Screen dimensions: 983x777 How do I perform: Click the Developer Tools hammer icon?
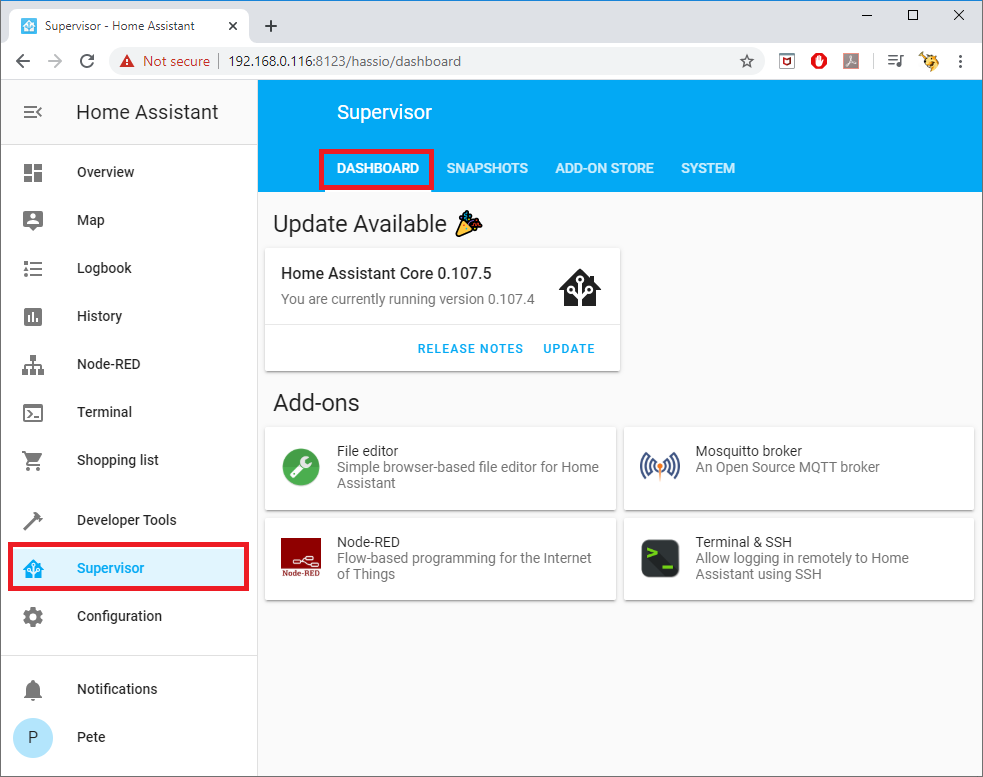[33, 521]
